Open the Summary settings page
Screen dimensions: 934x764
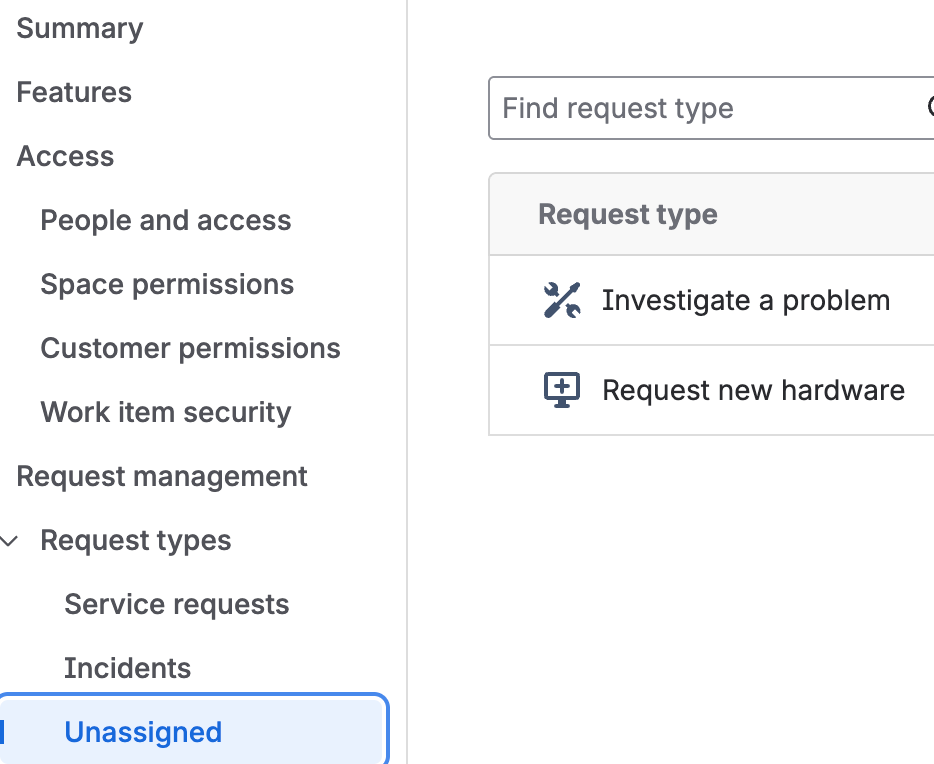[x=80, y=28]
